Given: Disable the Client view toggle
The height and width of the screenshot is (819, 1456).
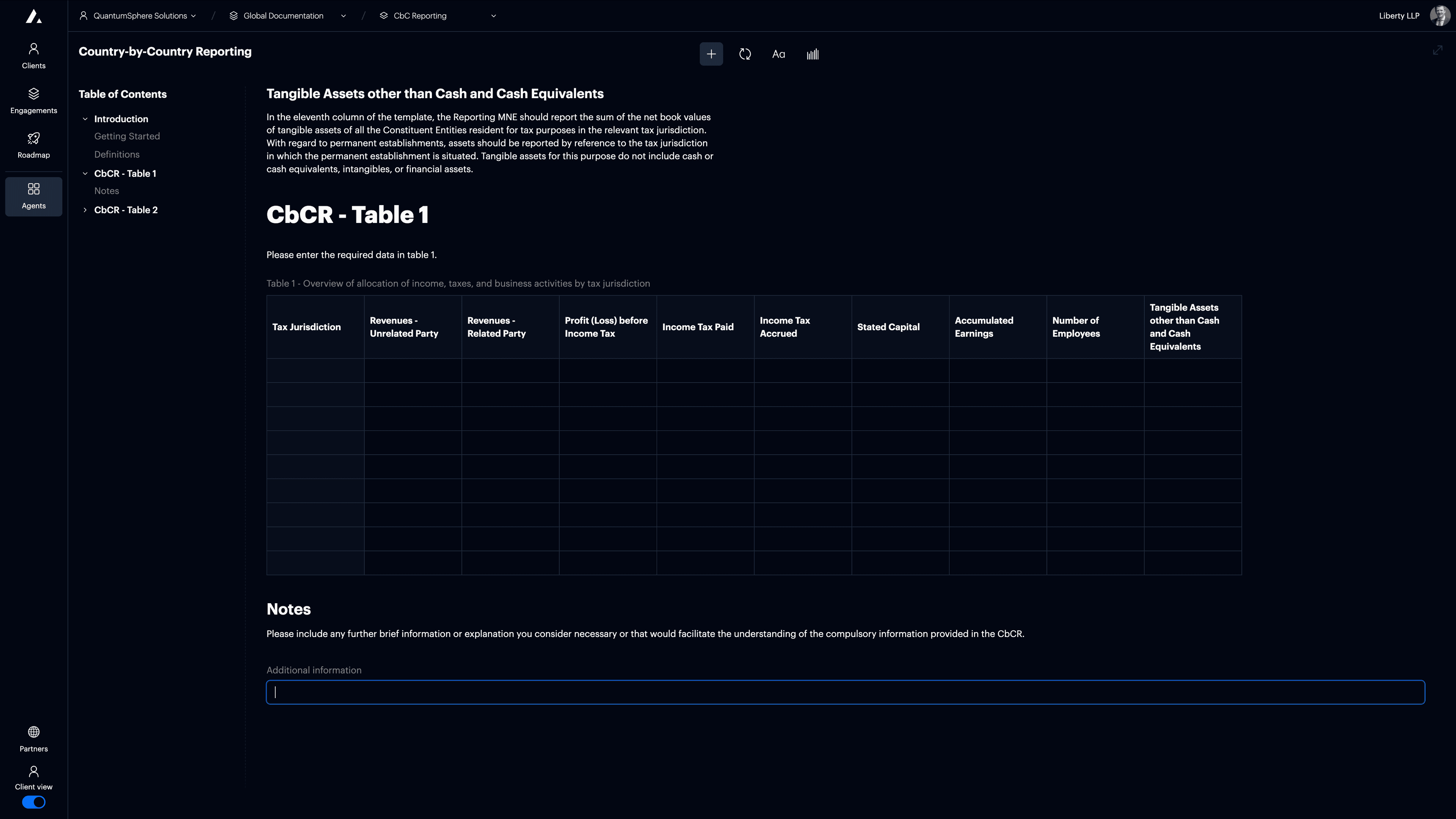Looking at the screenshot, I should point(33,802).
